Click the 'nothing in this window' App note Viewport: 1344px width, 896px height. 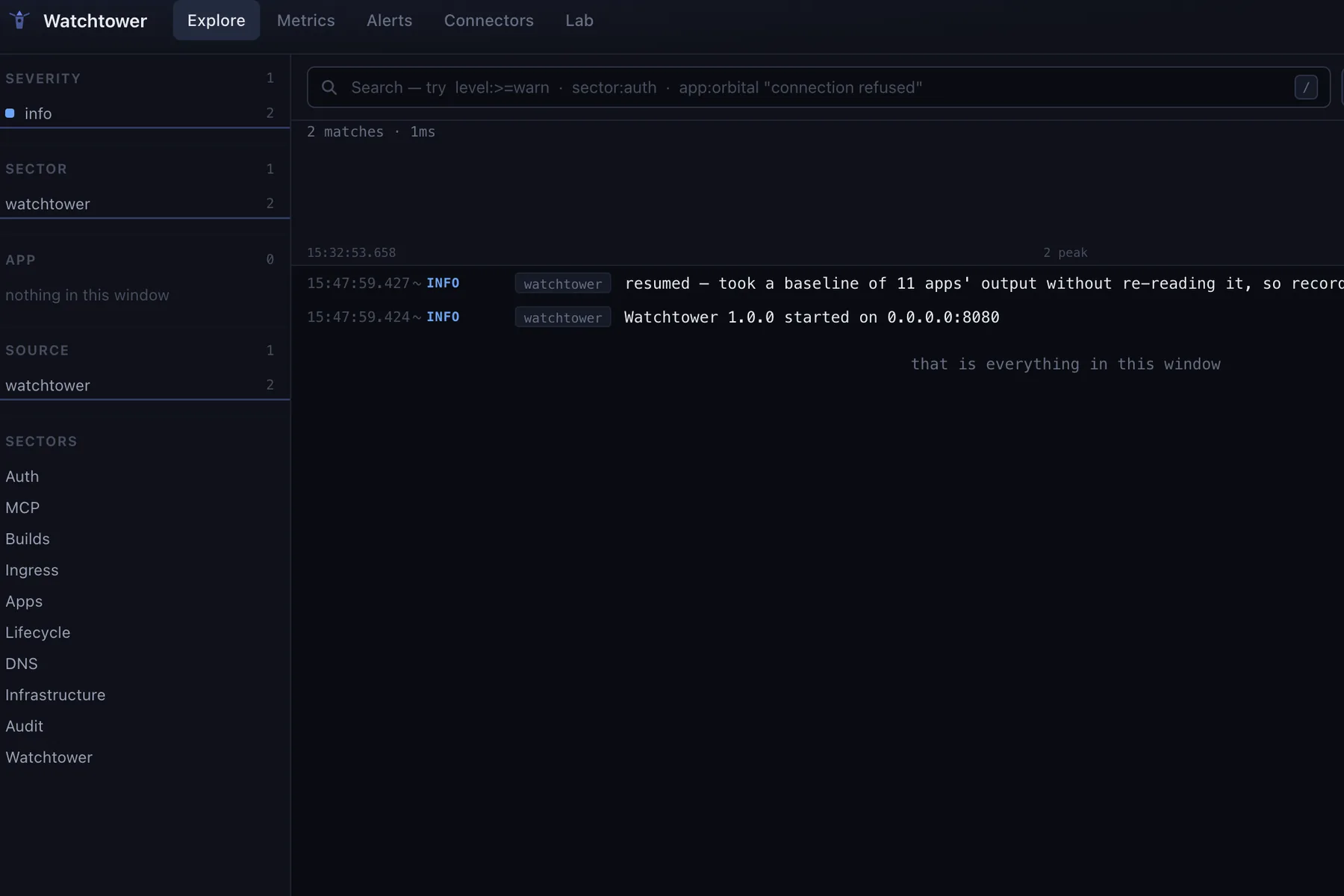point(87,295)
